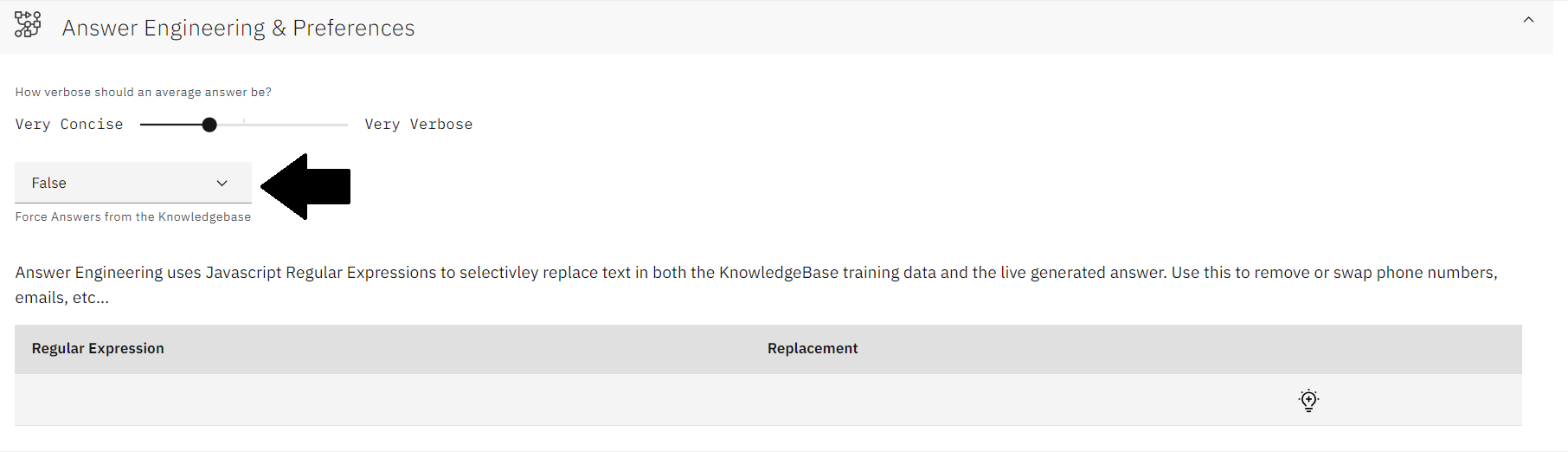Click the Very Concise label
This screenshot has height=452, width=1568.
(x=69, y=124)
